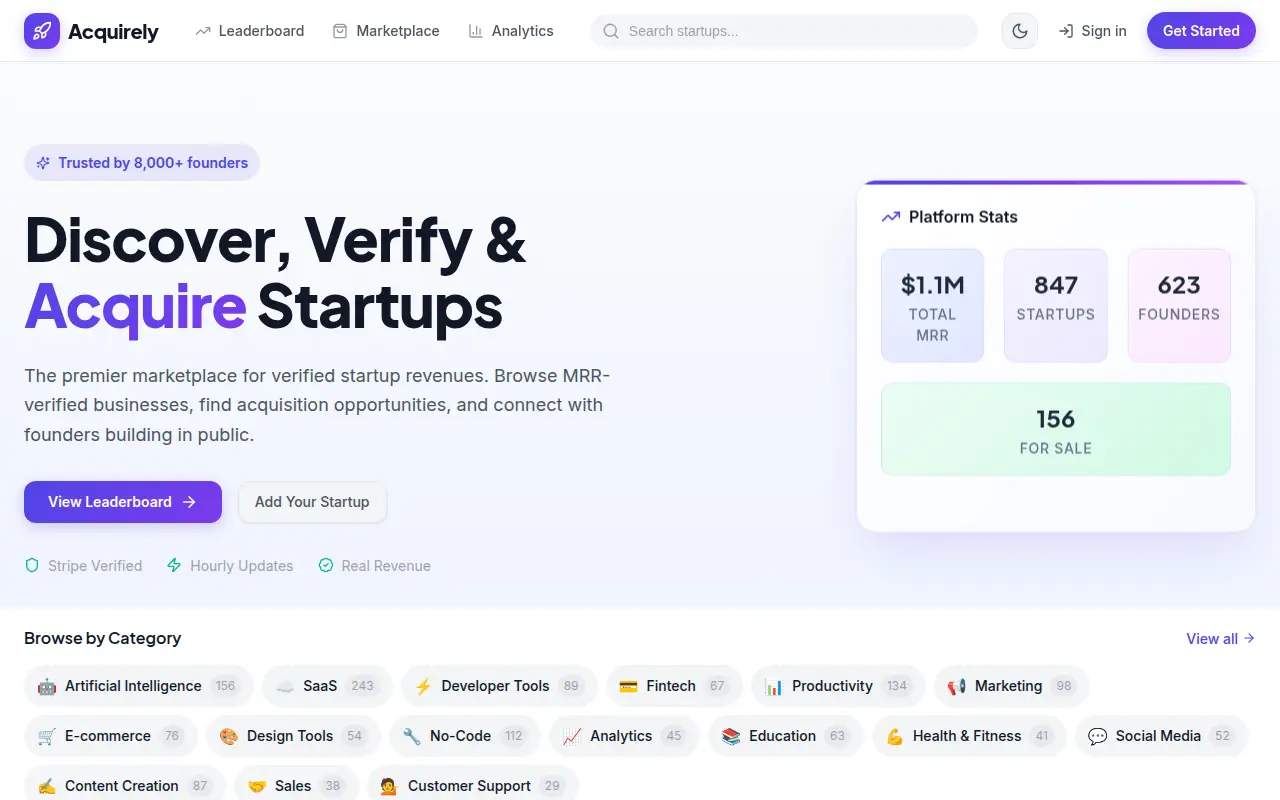This screenshot has height=800, width=1280.
Task: Click the View Leaderboard button
Action: click(123, 502)
